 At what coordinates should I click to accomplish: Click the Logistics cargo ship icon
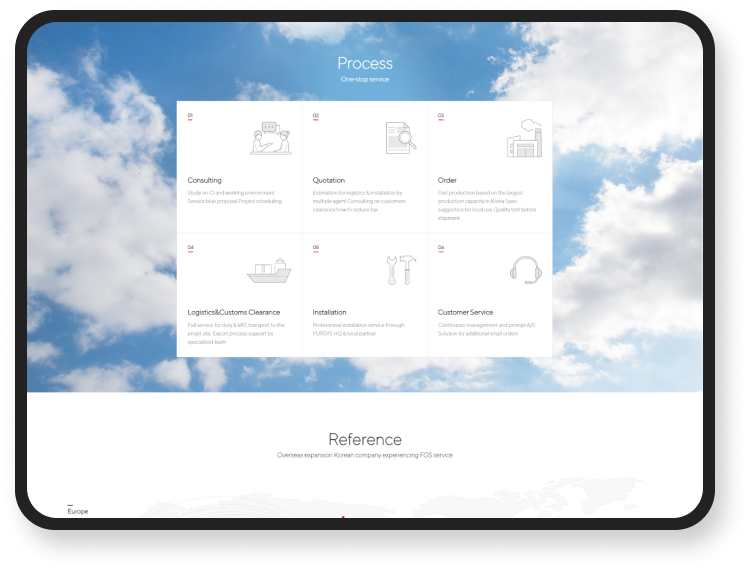[268, 271]
